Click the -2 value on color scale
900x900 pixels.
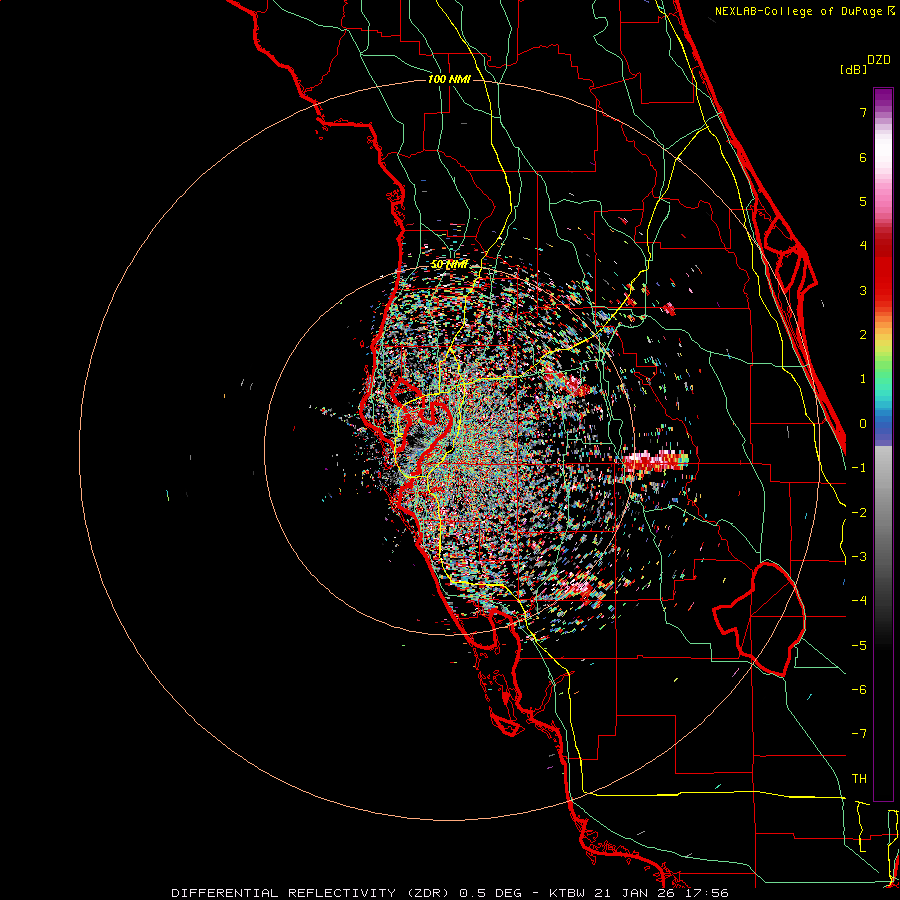tap(859, 512)
